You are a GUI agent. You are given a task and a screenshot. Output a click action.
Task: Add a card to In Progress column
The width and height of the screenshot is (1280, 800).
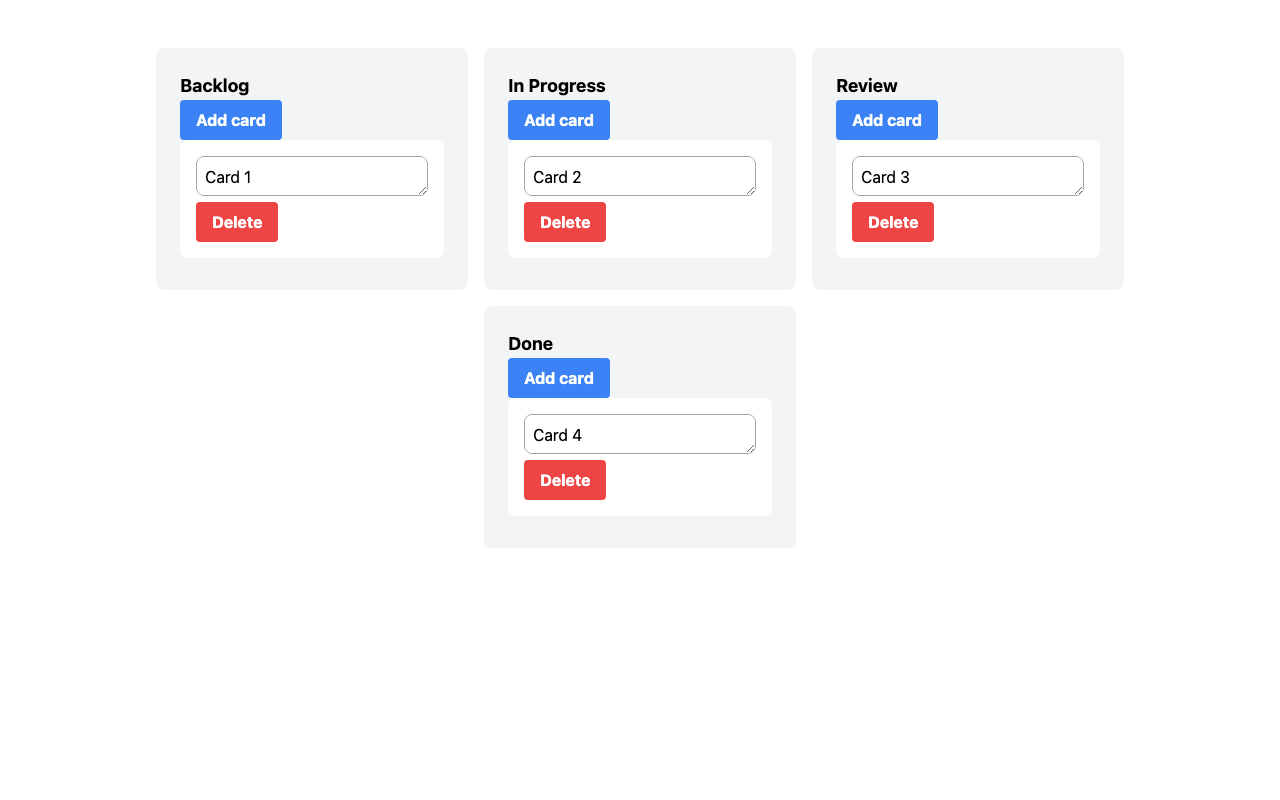pyautogui.click(x=559, y=120)
